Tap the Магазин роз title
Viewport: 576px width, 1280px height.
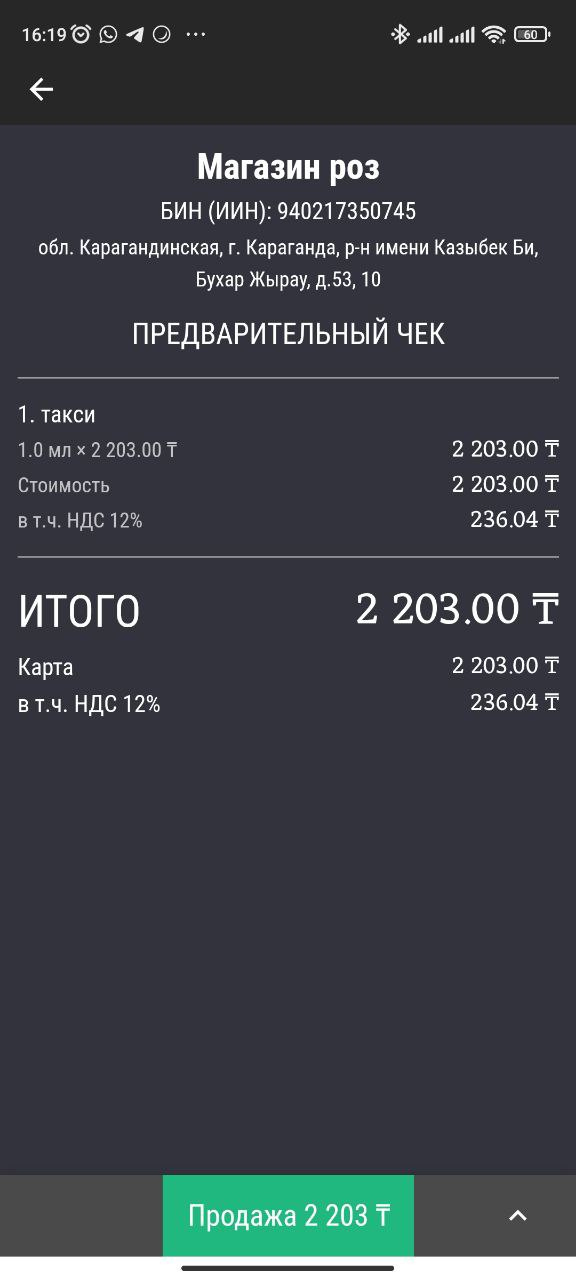[288, 166]
